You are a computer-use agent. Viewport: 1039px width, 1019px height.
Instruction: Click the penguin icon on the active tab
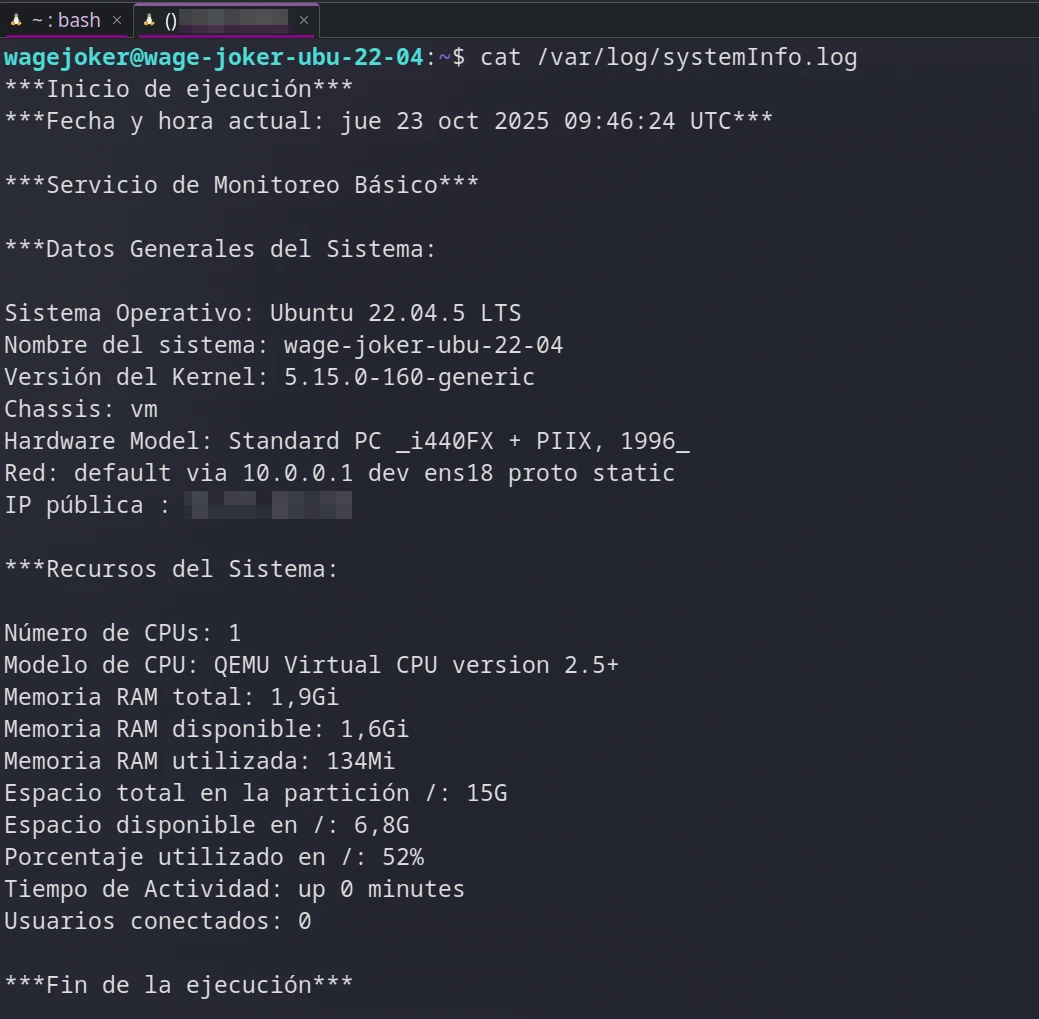point(150,20)
